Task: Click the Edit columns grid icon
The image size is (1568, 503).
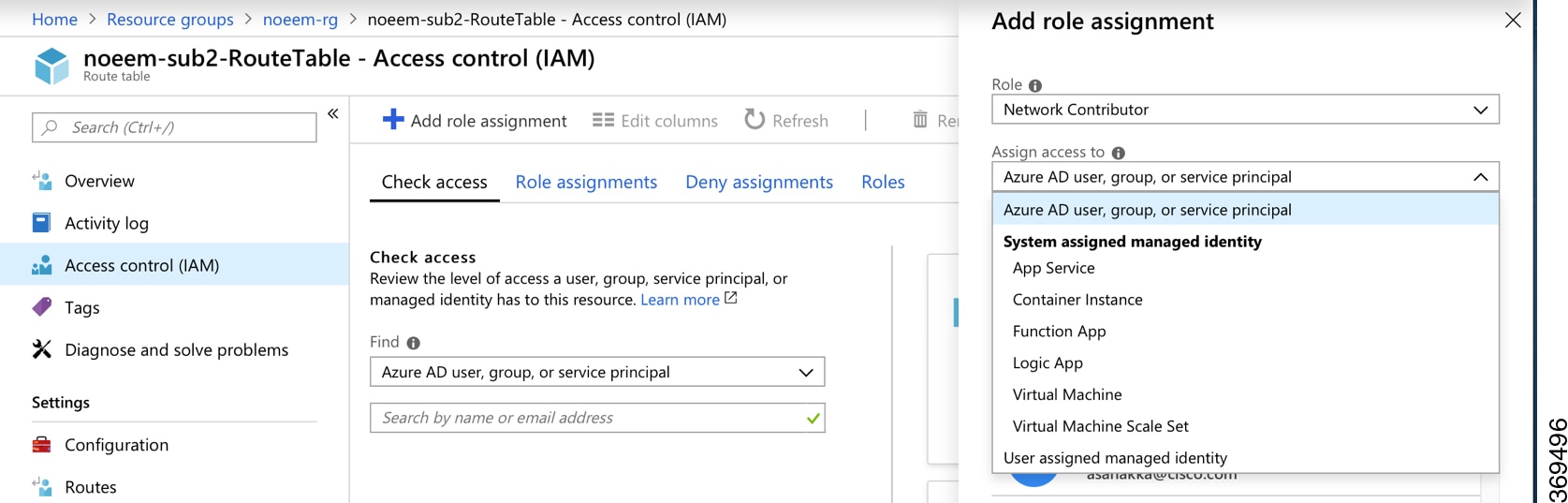Action: click(x=604, y=120)
